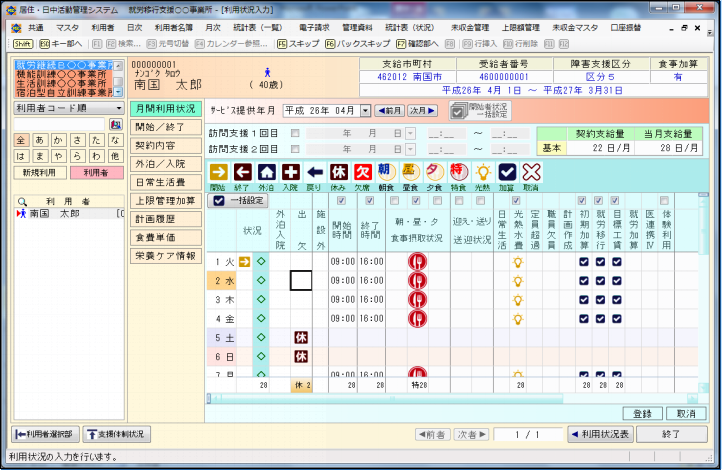Click the 終了 (end) left-arrow icon
722x471 pixels.
(242, 172)
